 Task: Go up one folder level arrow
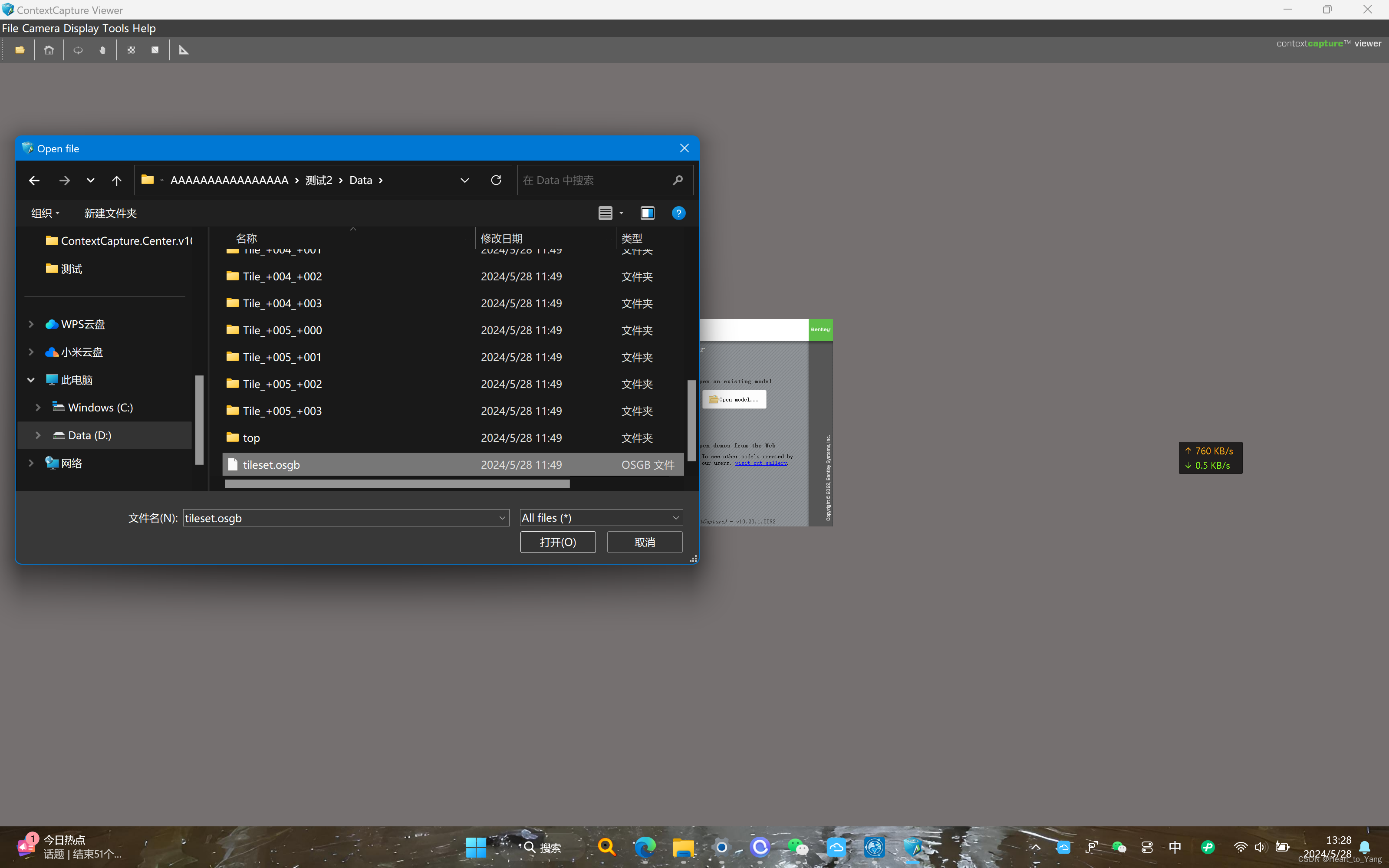pos(116,181)
